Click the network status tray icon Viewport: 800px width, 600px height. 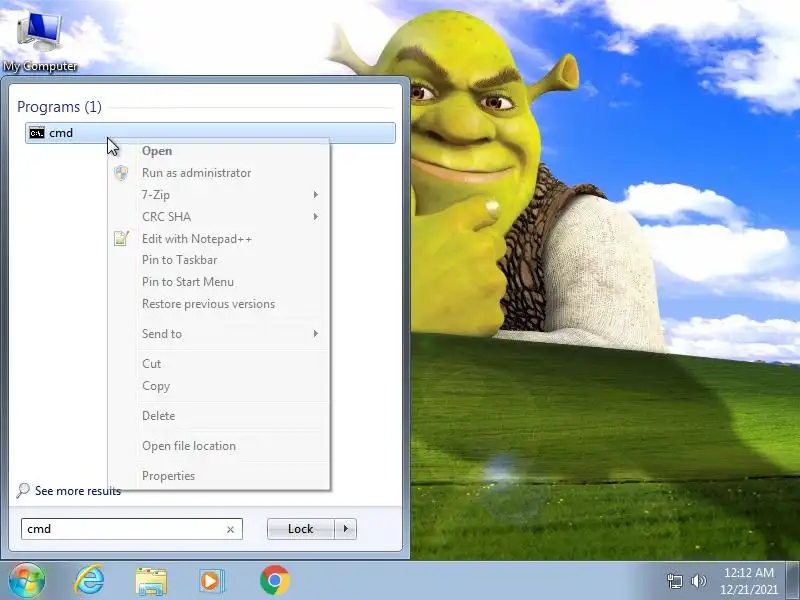pos(675,581)
